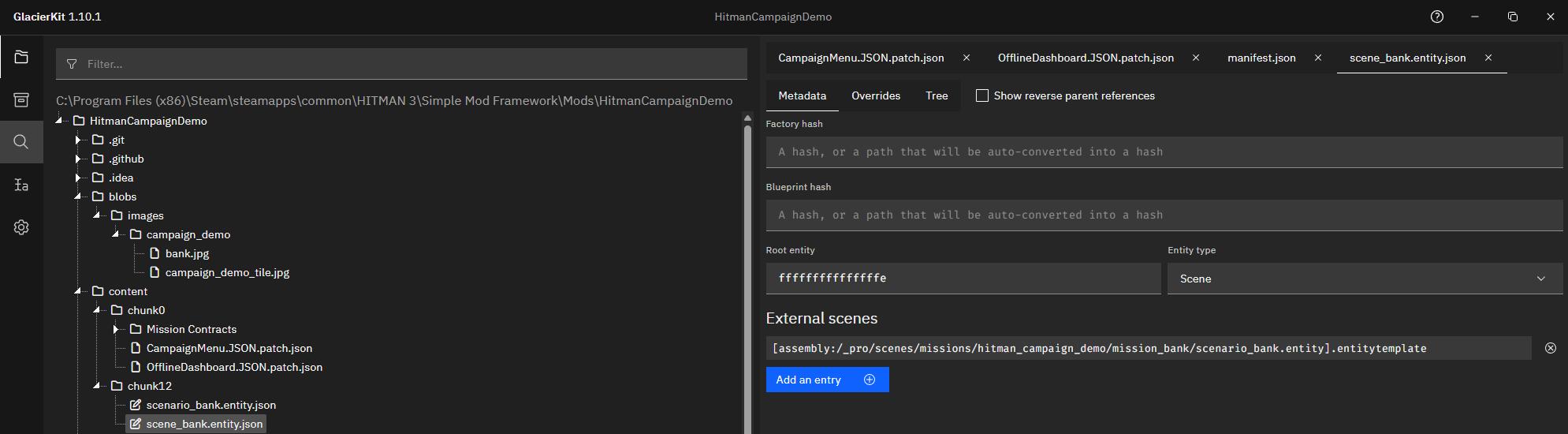
Task: Open the archive box sidebar icon
Action: (x=21, y=99)
